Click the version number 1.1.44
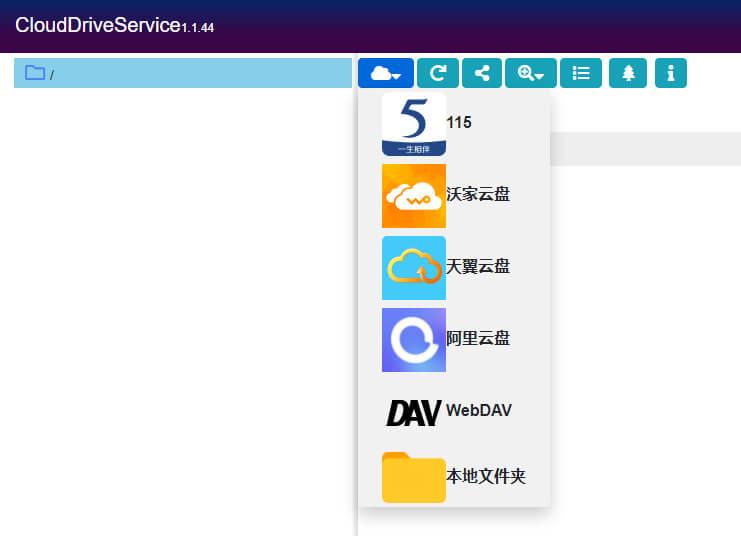The height and width of the screenshot is (536, 741). (197, 28)
